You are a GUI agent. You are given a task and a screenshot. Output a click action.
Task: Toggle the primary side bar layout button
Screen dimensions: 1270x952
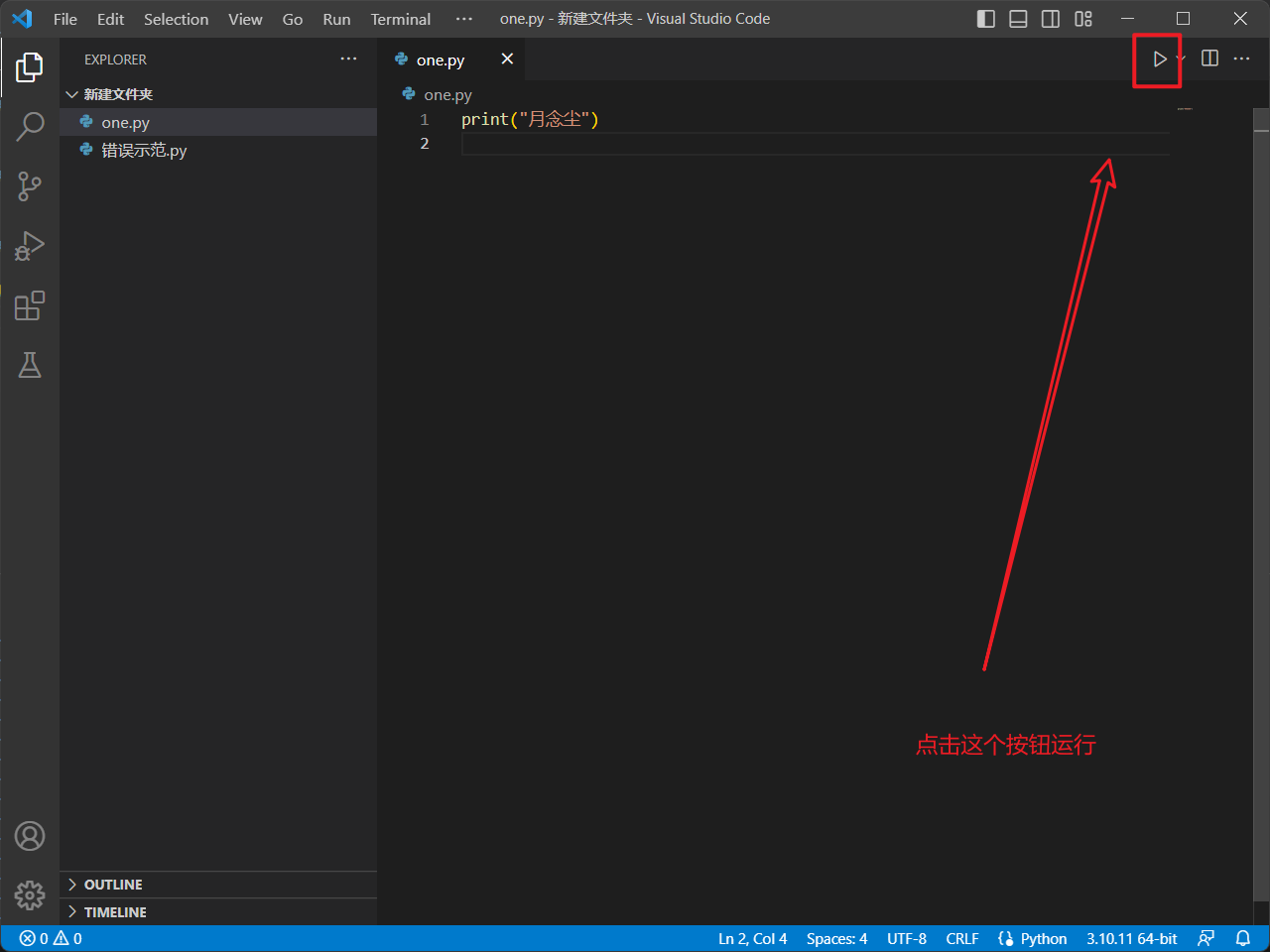[985, 19]
